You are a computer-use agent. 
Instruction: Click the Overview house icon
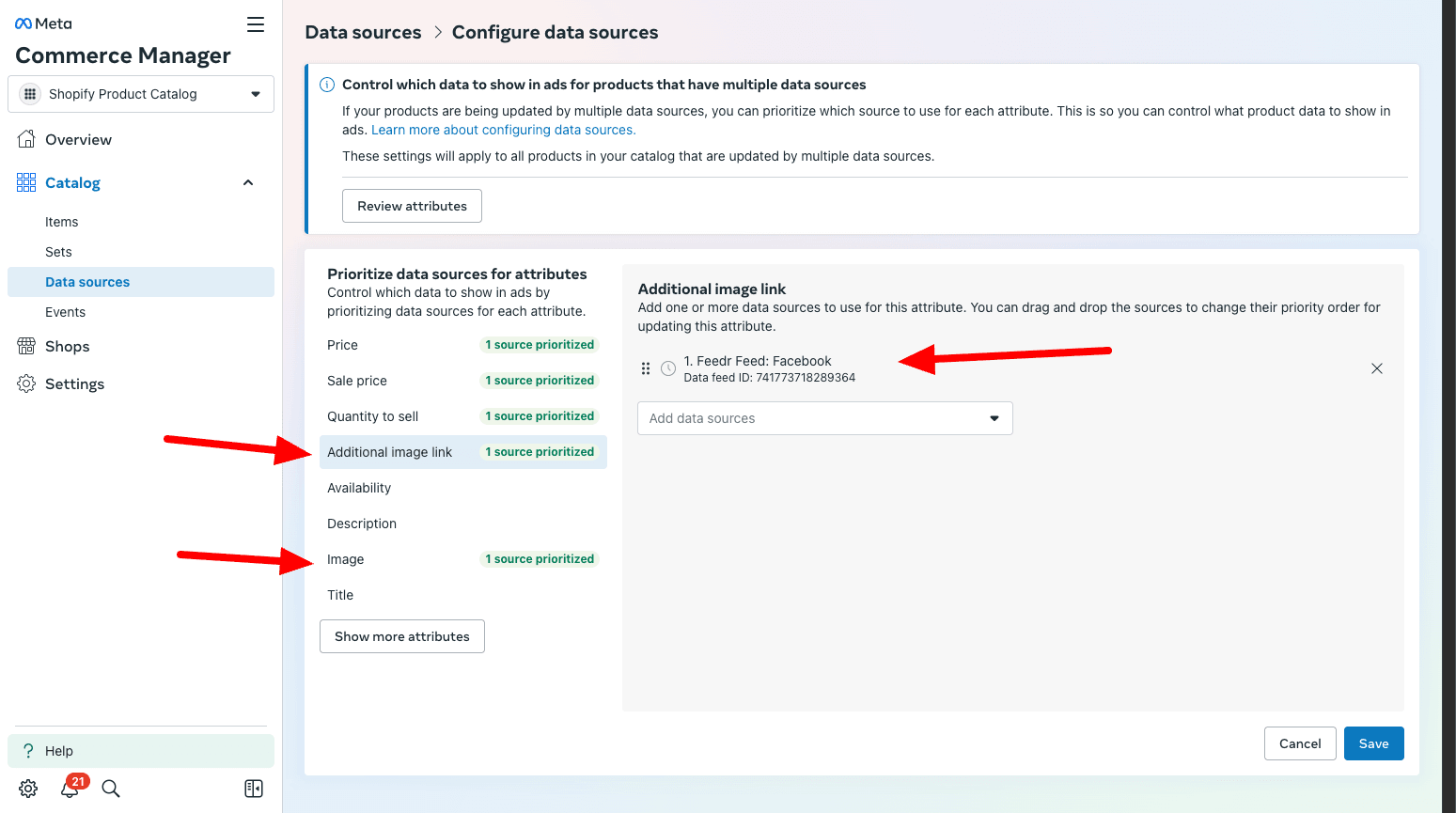pos(26,138)
